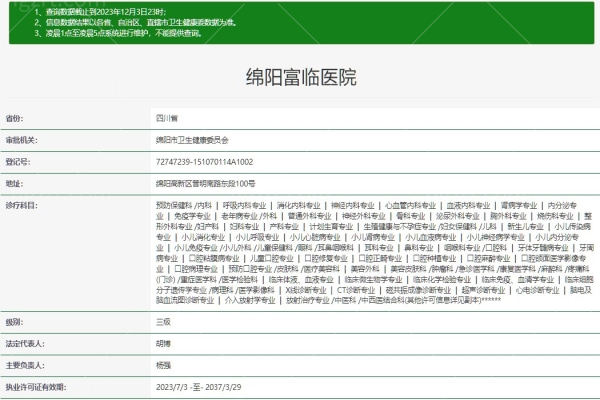
Task: Select the 口腔种植专业 entry
Action: click(x=434, y=258)
